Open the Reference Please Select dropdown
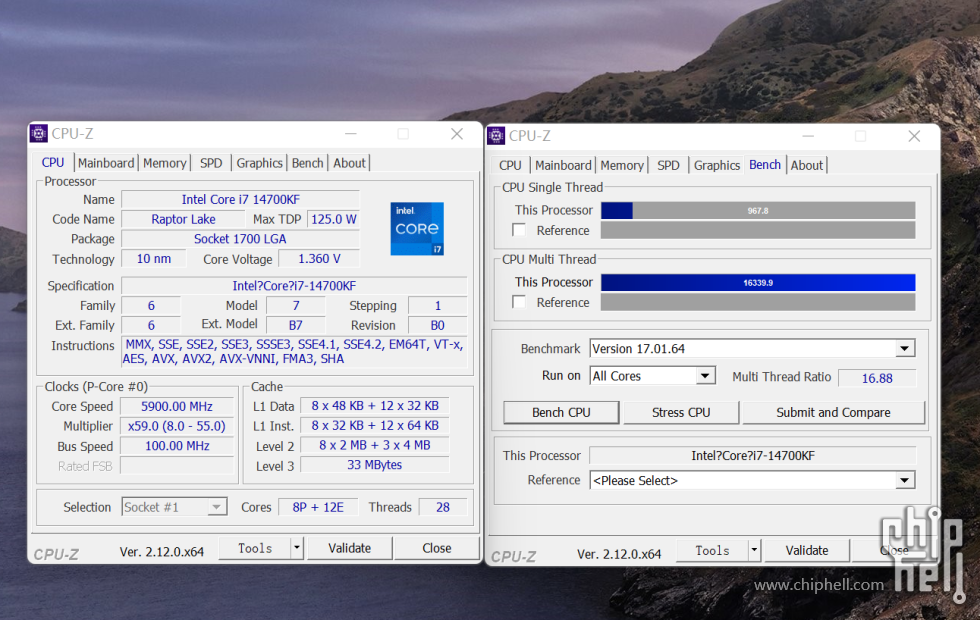980x620 pixels. pyautogui.click(x=904, y=481)
